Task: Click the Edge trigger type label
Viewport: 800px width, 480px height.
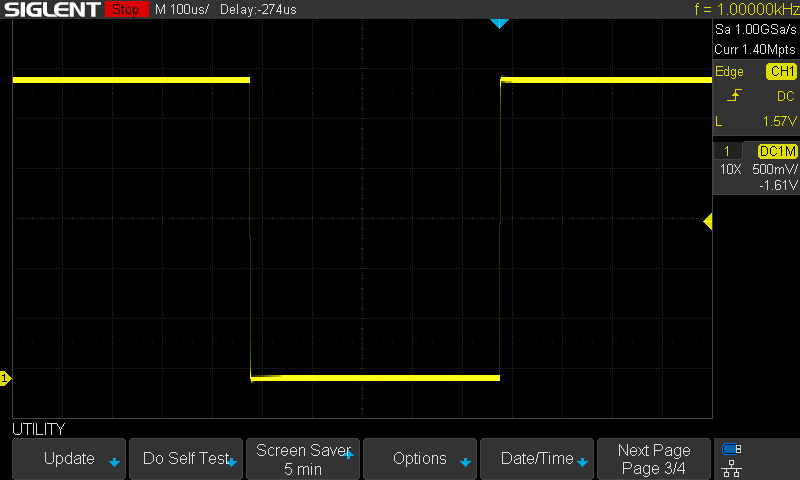Action: pyautogui.click(x=729, y=71)
